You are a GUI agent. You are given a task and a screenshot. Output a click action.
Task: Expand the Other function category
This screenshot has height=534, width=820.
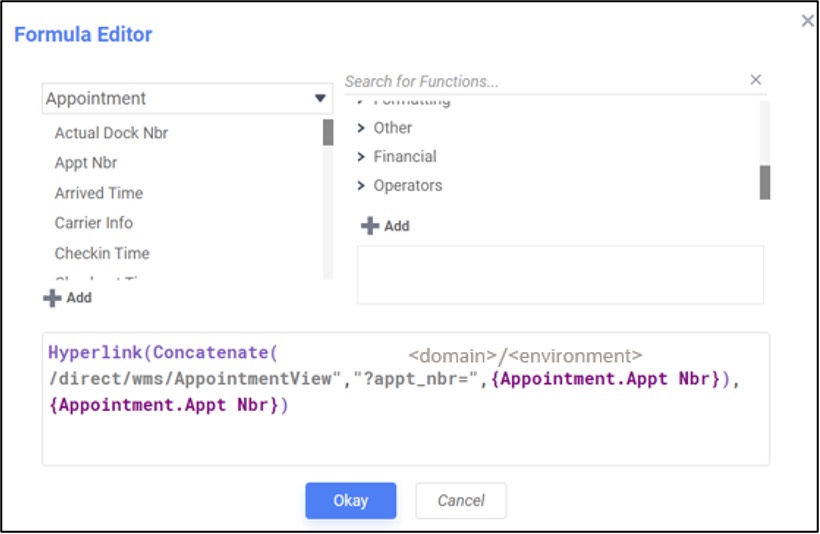[x=362, y=128]
